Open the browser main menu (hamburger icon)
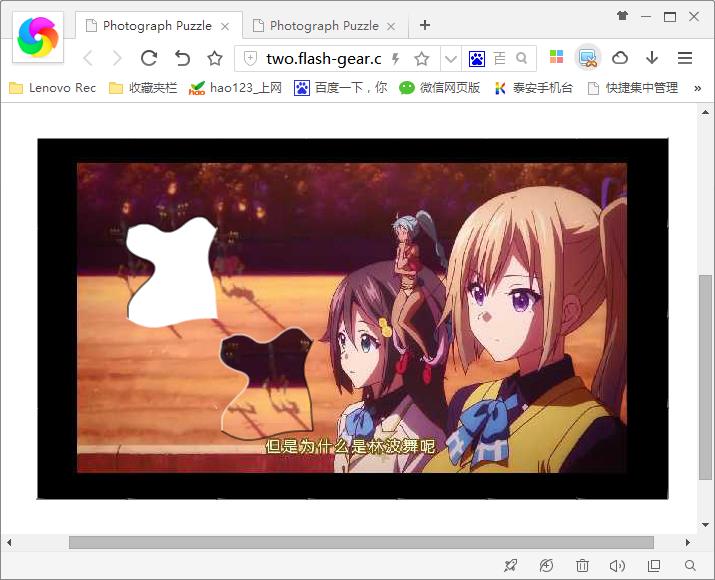The height and width of the screenshot is (580, 715). tap(685, 58)
